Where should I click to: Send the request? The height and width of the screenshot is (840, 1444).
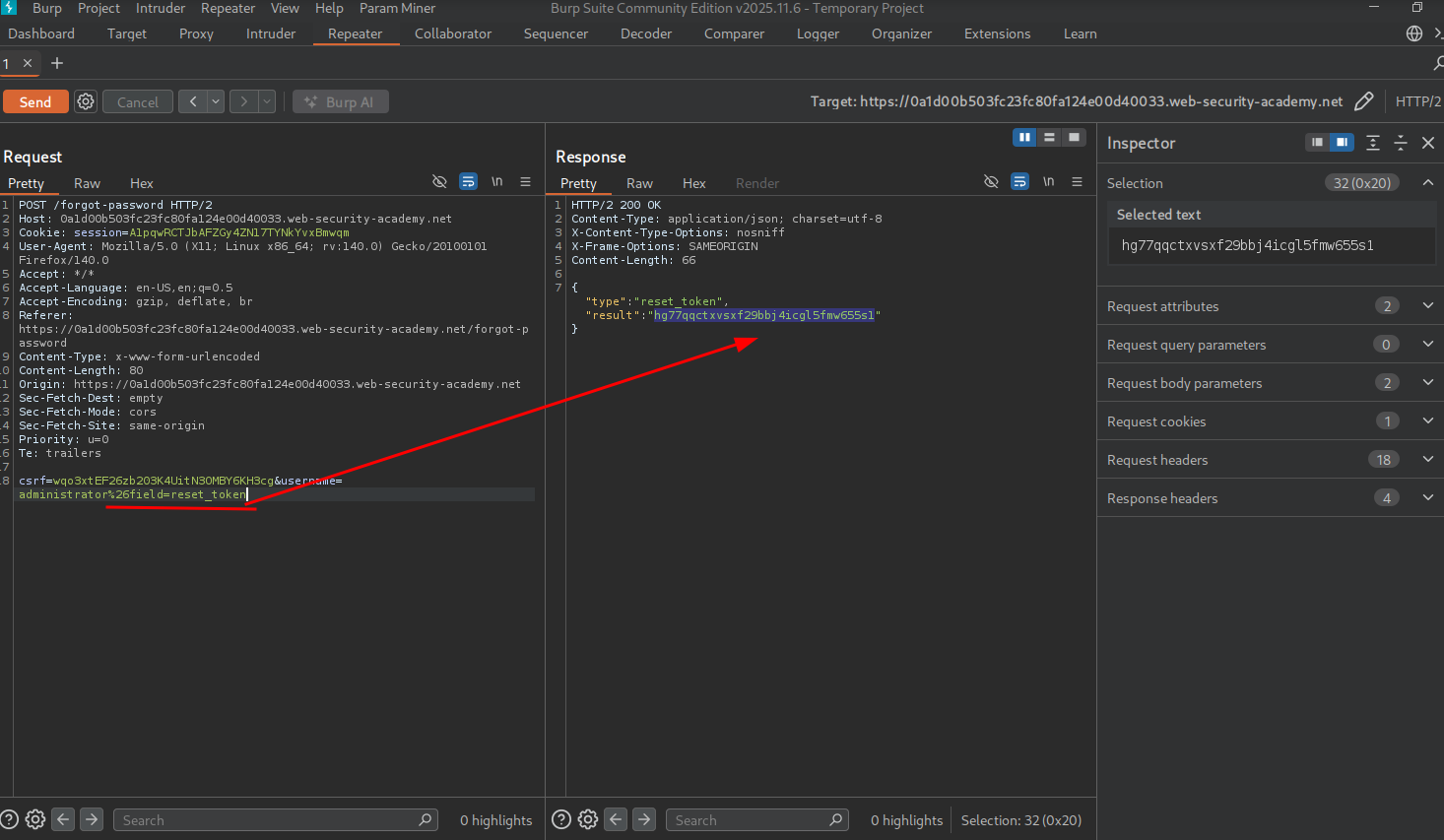tap(35, 101)
